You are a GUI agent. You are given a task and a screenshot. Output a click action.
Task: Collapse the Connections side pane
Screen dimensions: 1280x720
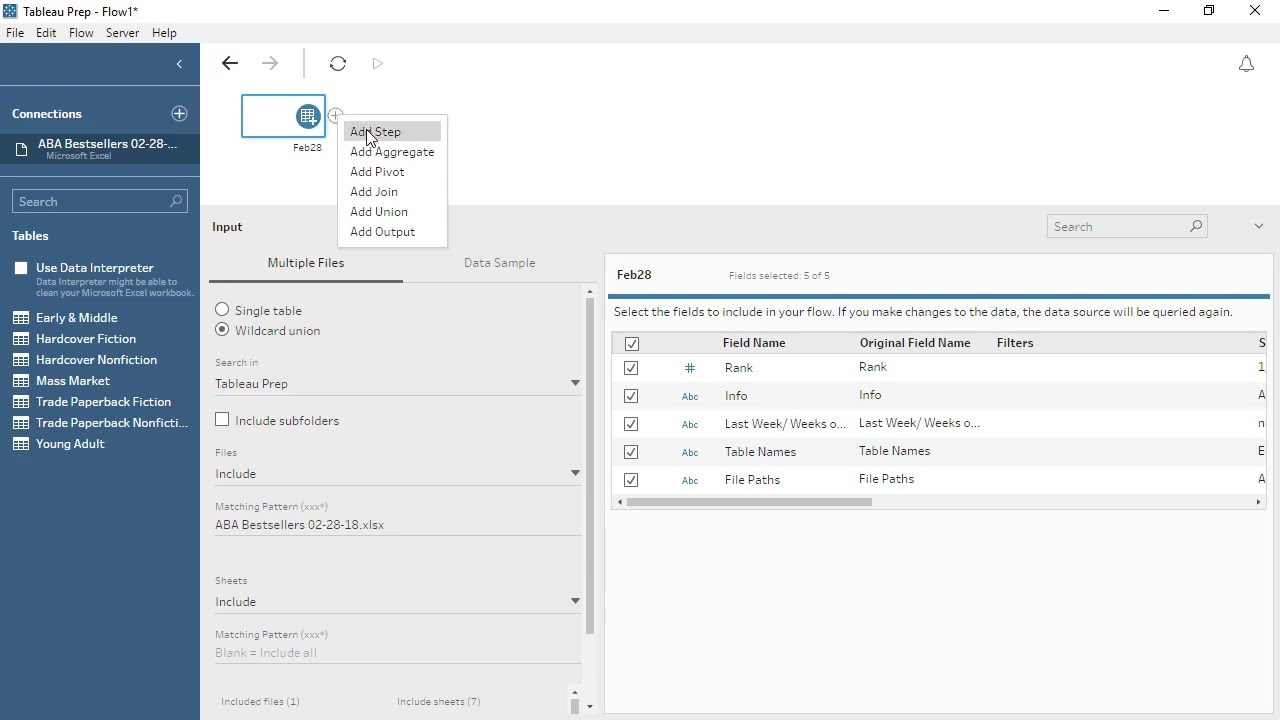click(x=179, y=64)
